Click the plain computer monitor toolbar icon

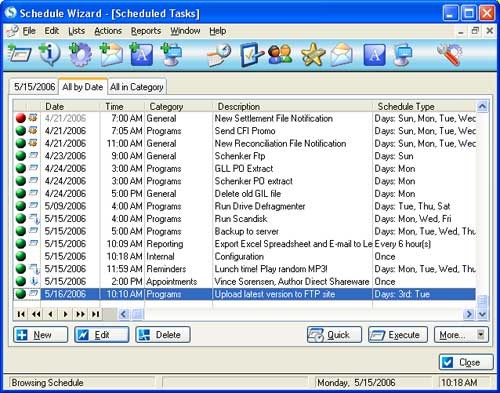pyautogui.click(x=403, y=54)
